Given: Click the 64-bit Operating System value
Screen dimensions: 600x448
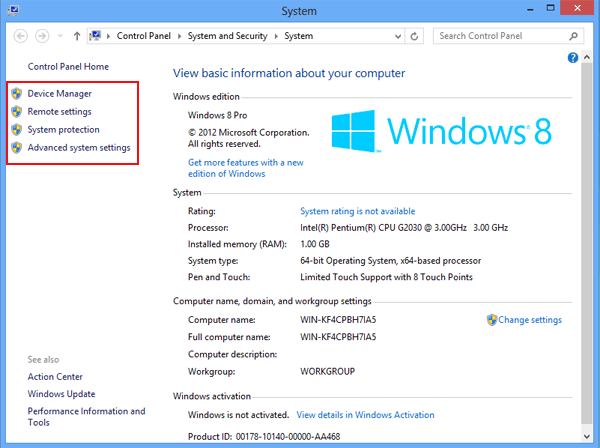Looking at the screenshot, I should click(391, 261).
